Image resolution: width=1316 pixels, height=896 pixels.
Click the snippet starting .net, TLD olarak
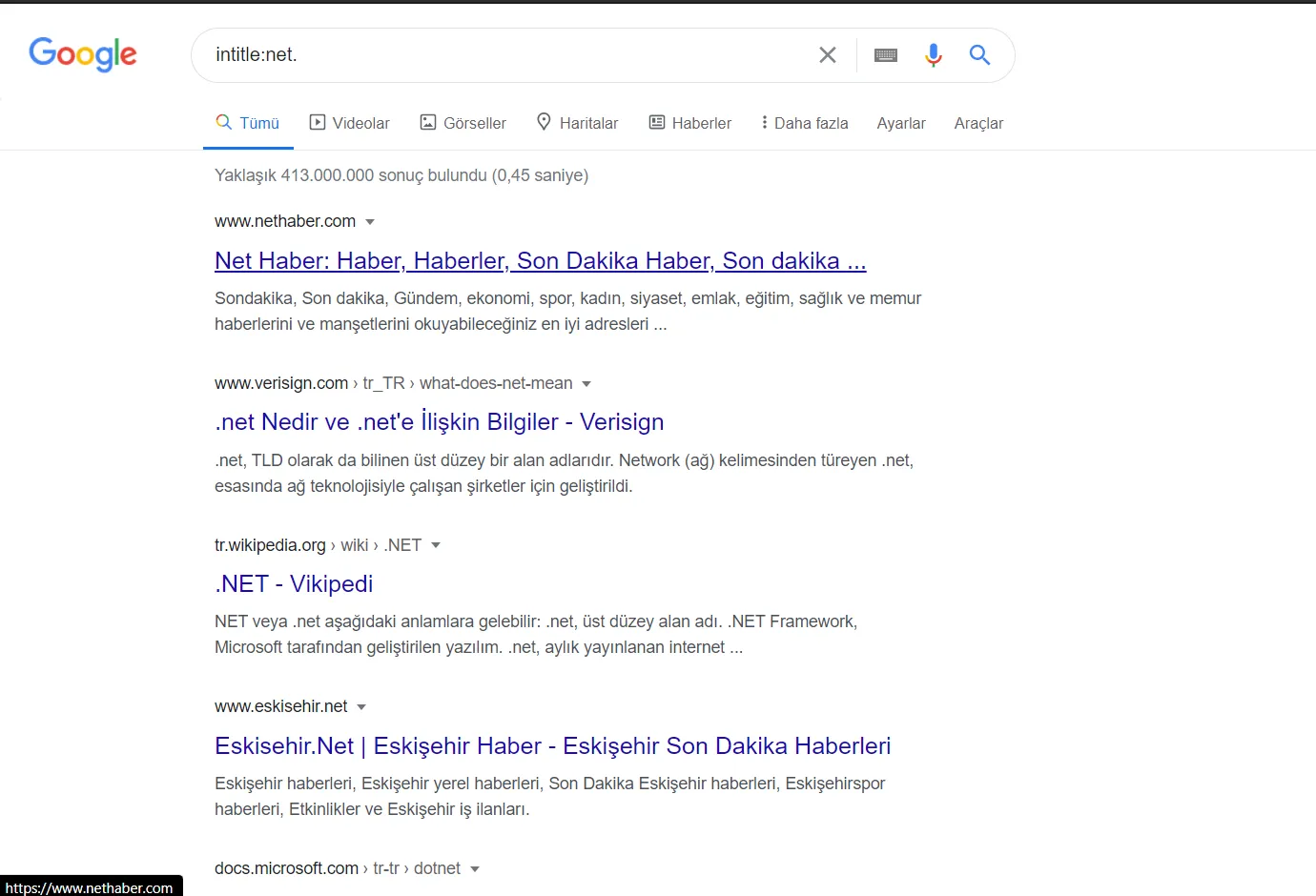click(564, 474)
